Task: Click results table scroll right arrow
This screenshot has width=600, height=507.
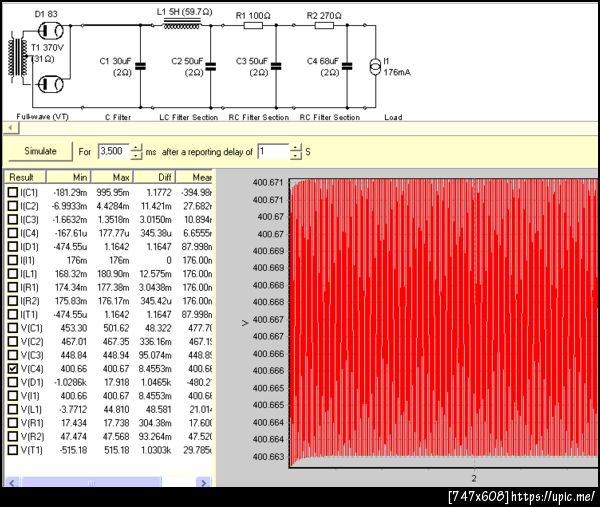Action: [x=204, y=482]
